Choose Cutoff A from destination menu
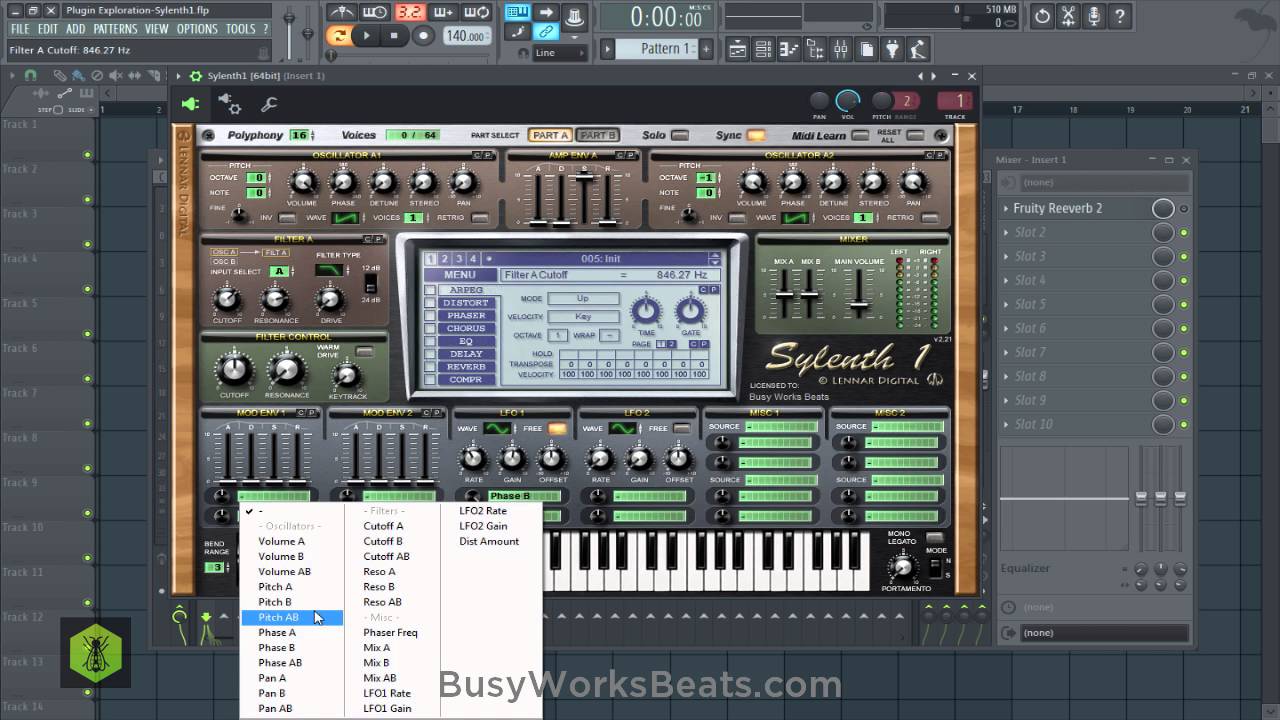Viewport: 1280px width, 720px height. tap(384, 526)
